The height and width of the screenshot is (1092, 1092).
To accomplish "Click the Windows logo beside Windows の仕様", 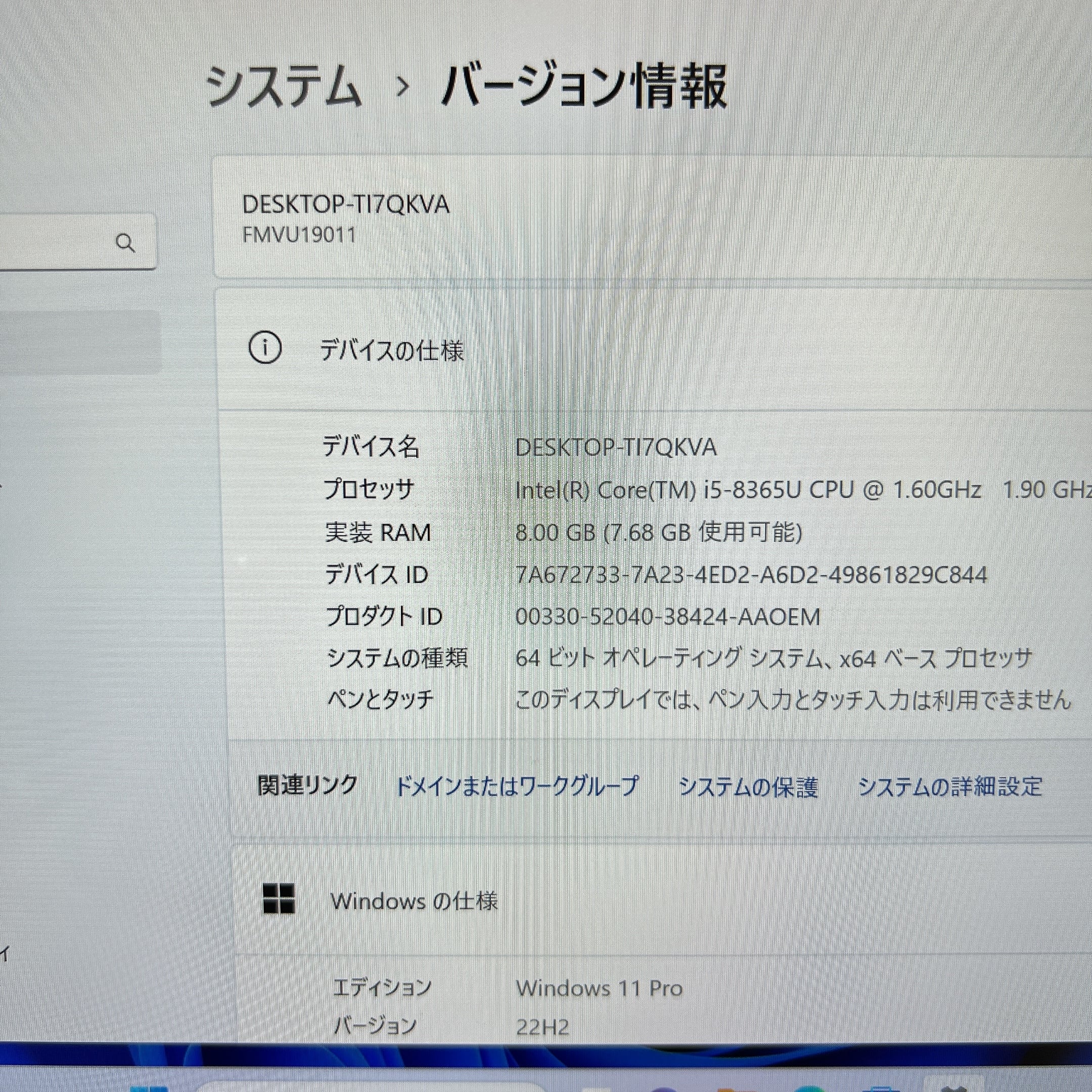I will 279,899.
